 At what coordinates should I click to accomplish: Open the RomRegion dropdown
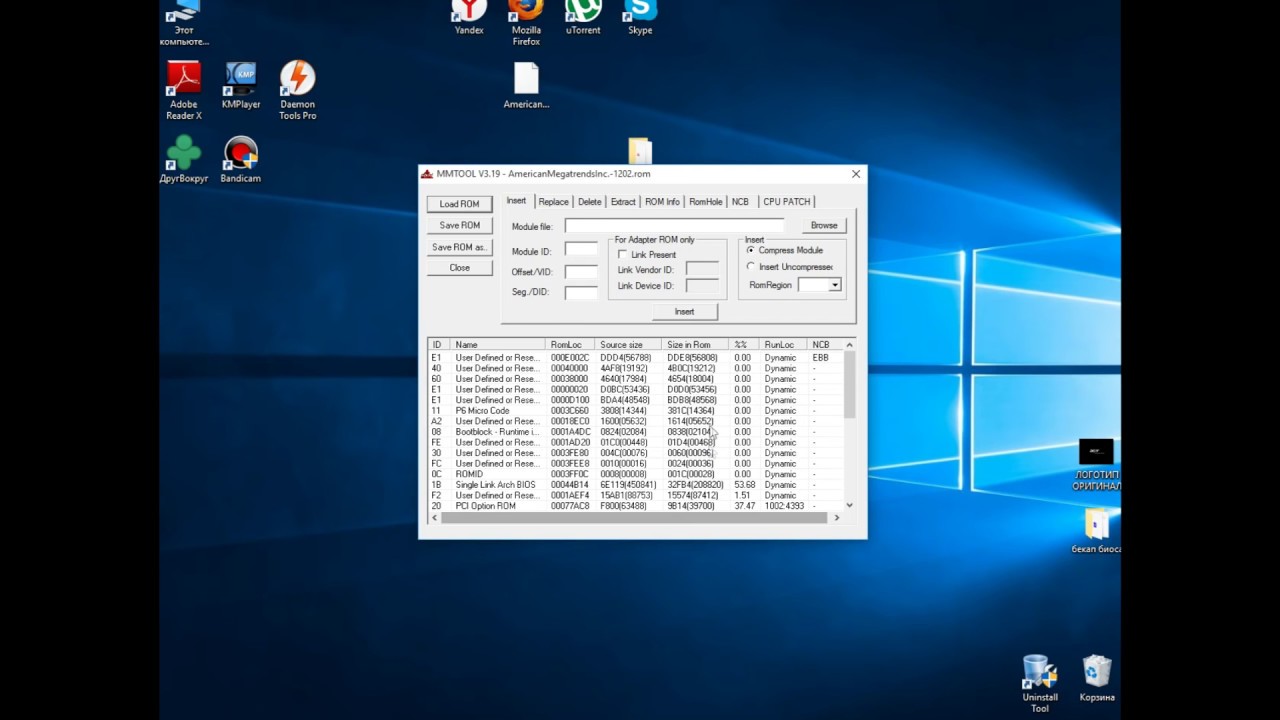point(834,285)
